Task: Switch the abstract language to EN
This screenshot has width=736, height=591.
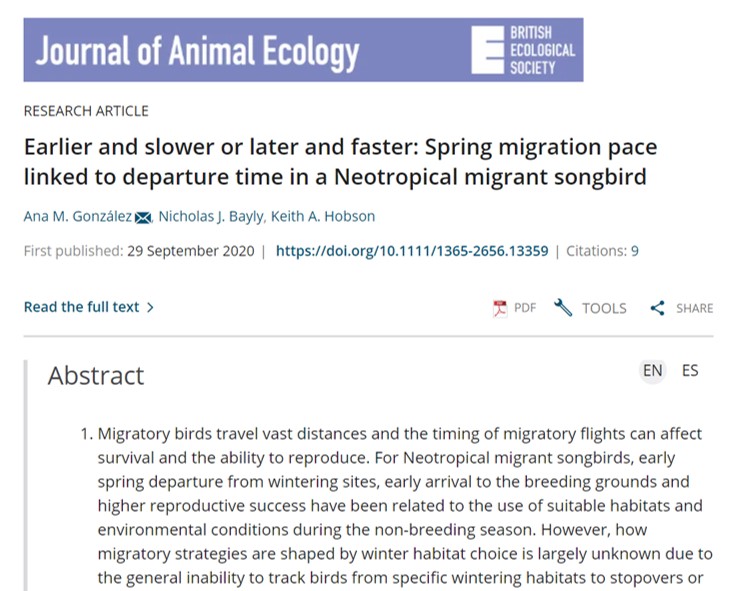Action: point(652,371)
